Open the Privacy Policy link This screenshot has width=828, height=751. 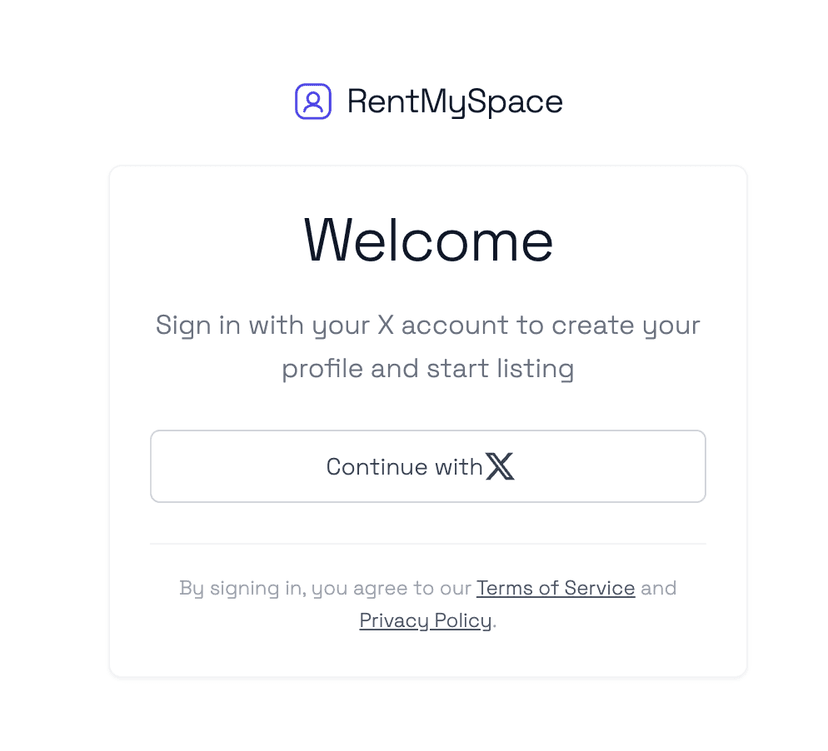point(425,621)
